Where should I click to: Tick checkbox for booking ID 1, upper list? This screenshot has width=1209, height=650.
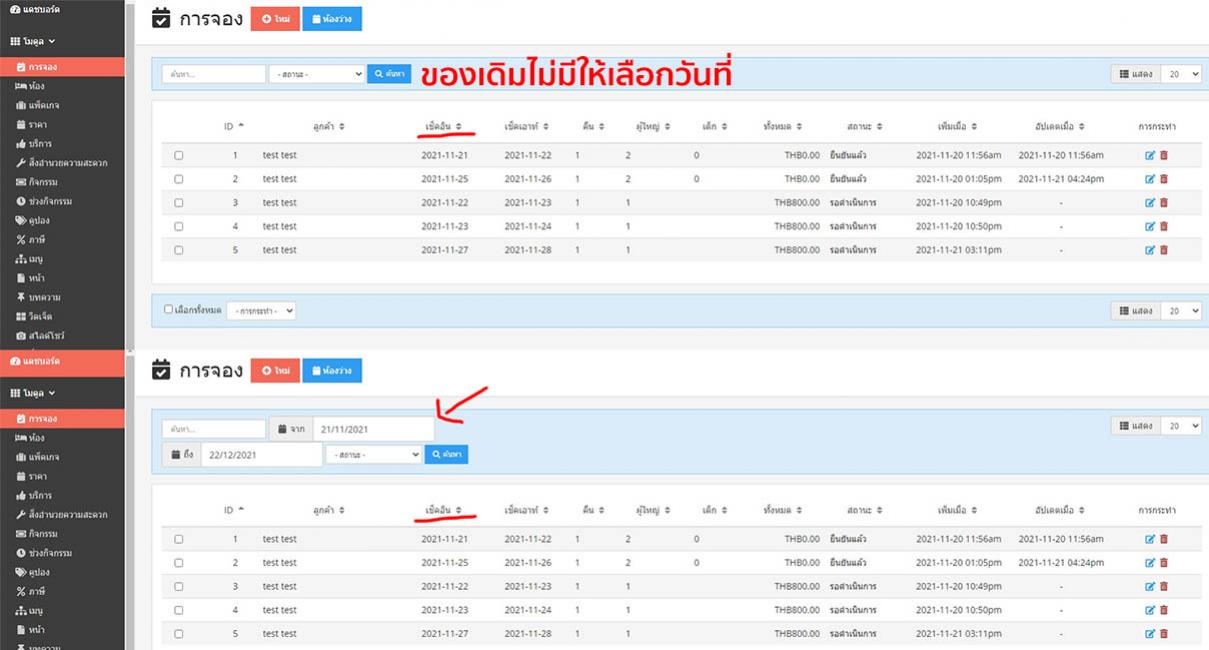179,155
